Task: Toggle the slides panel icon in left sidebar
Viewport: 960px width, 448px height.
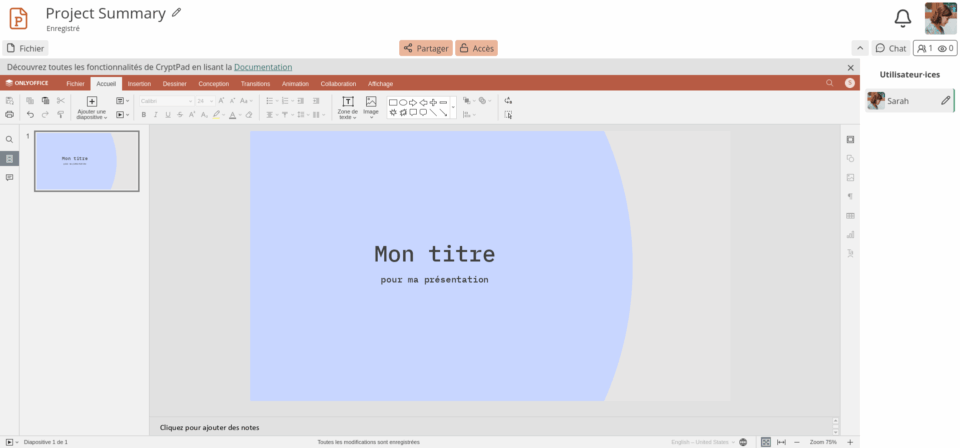Action: click(9, 159)
